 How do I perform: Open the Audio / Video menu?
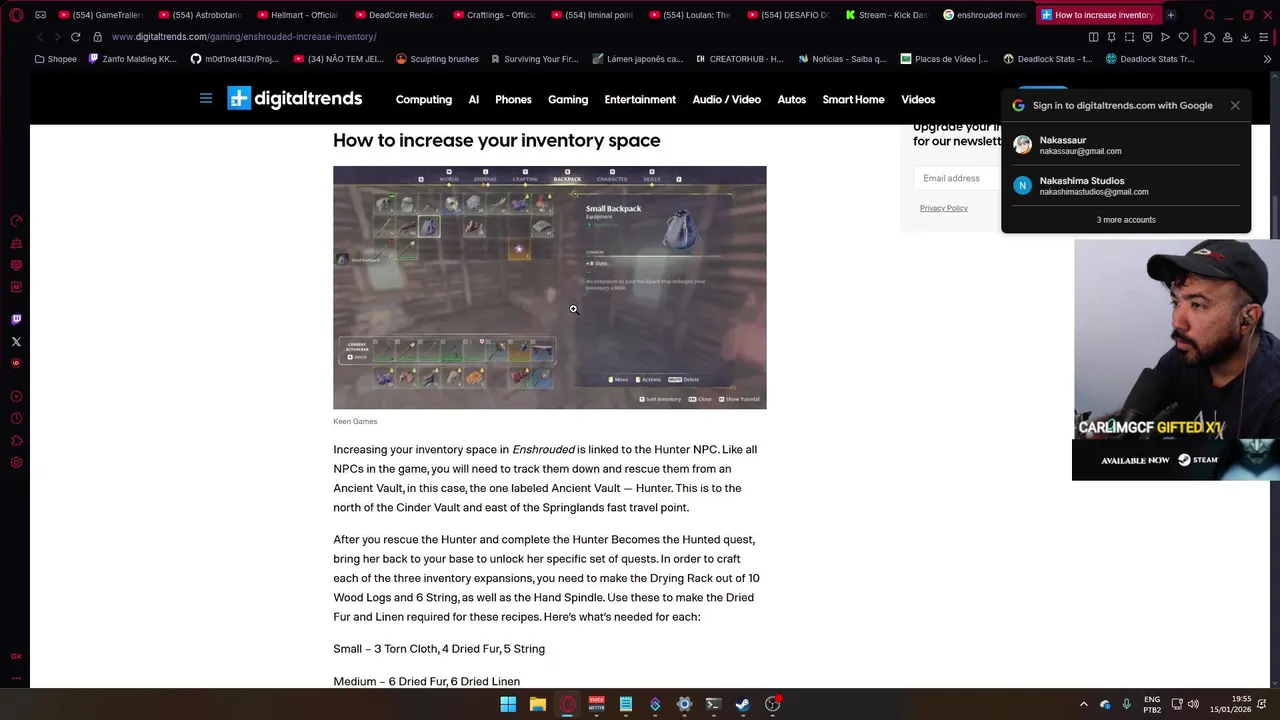coord(727,99)
